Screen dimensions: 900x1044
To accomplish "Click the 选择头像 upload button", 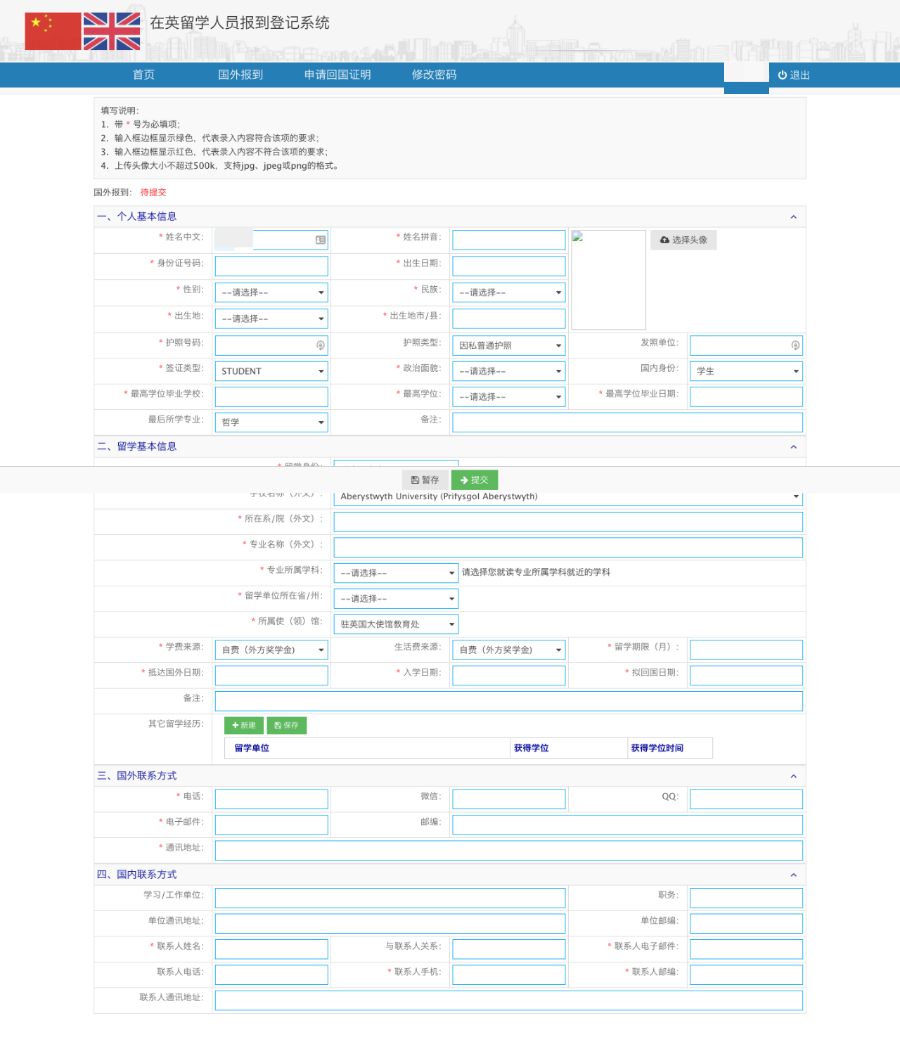I will pyautogui.click(x=684, y=240).
